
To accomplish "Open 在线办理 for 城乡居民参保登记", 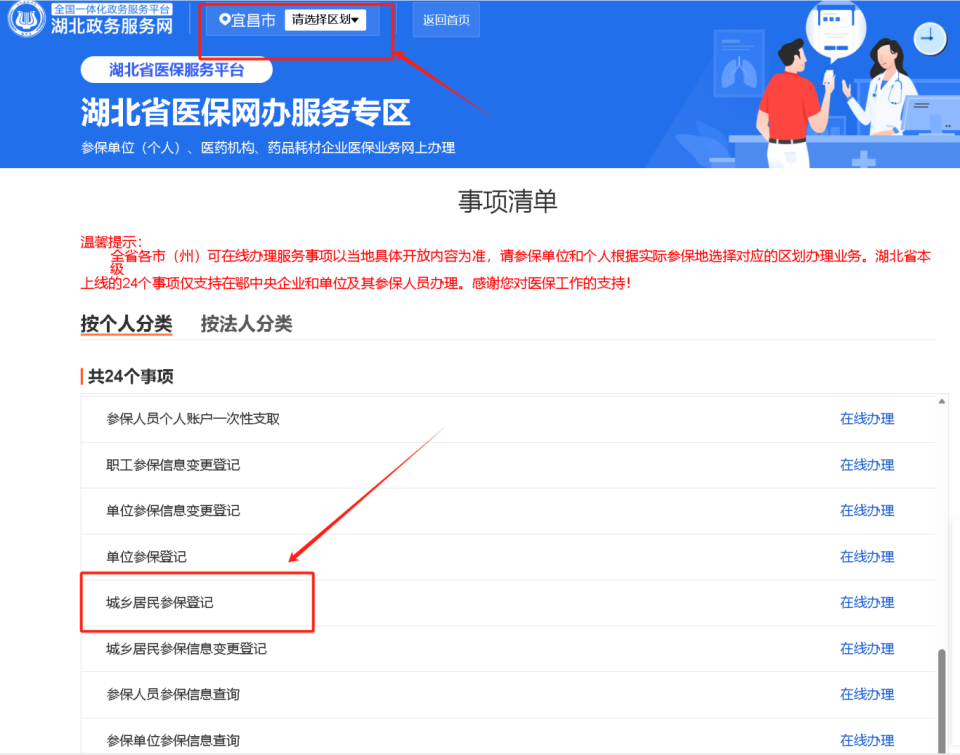I will coord(866,602).
